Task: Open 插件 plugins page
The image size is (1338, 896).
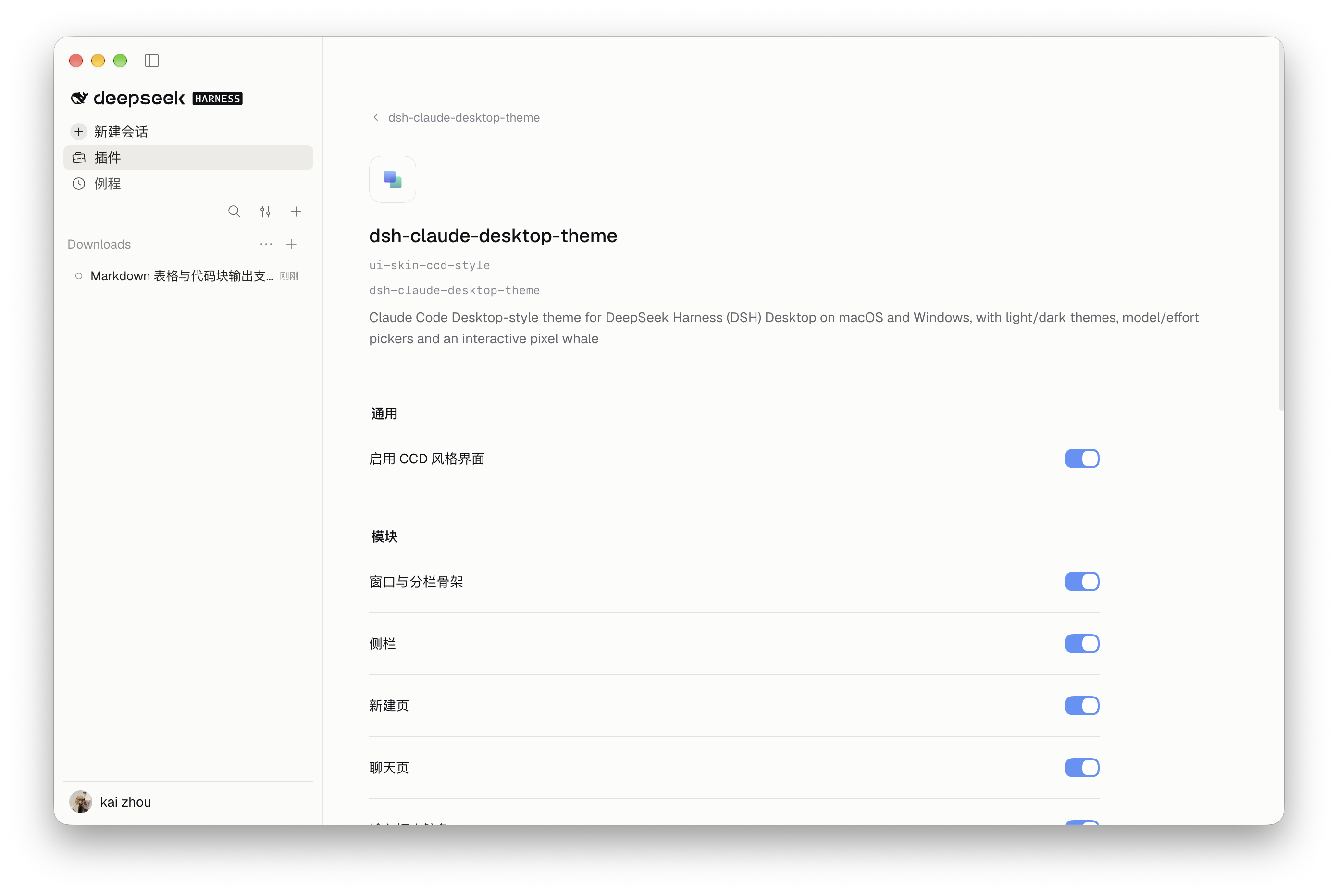Action: tap(188, 158)
